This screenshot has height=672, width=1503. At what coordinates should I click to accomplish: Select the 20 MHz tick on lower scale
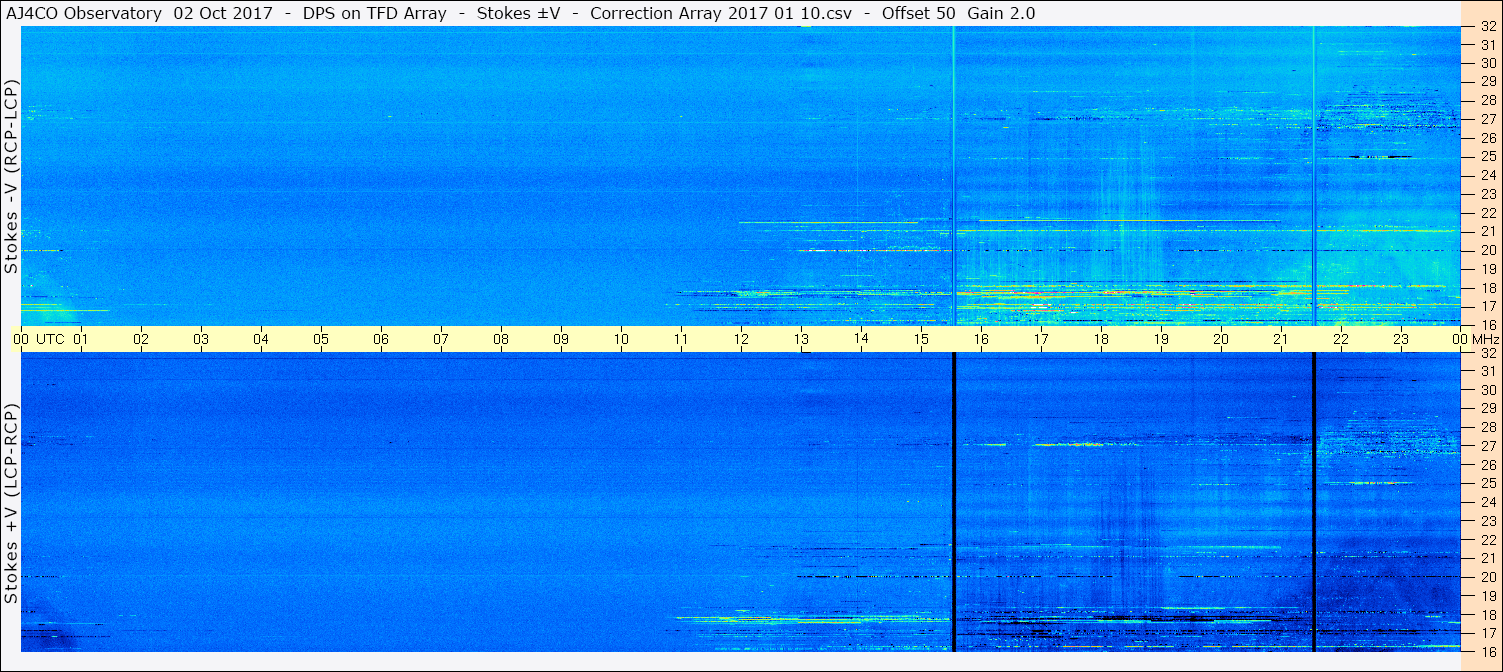coord(1487,577)
